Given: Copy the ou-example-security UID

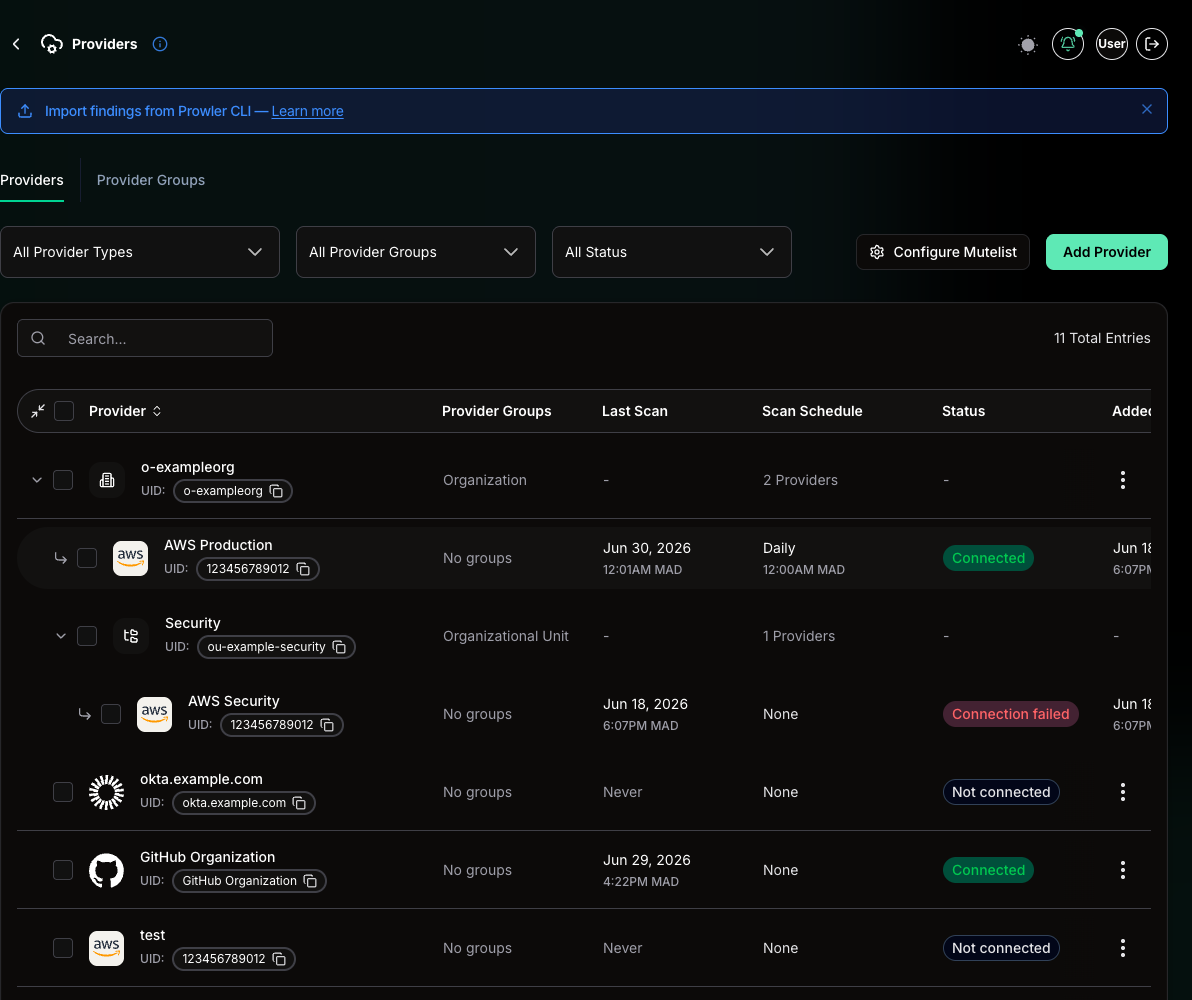Looking at the screenshot, I should 339,647.
